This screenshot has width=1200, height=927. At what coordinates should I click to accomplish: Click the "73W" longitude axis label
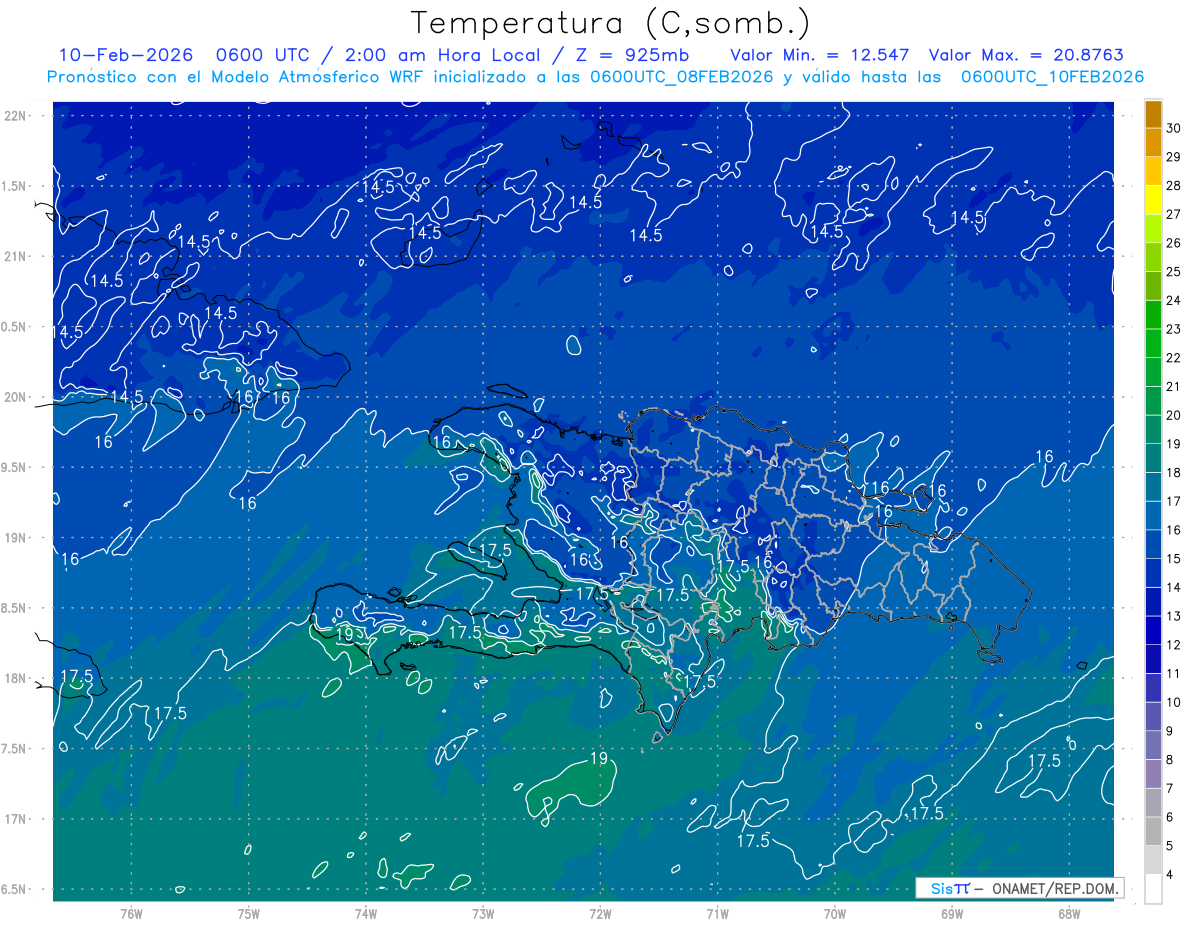[x=483, y=914]
